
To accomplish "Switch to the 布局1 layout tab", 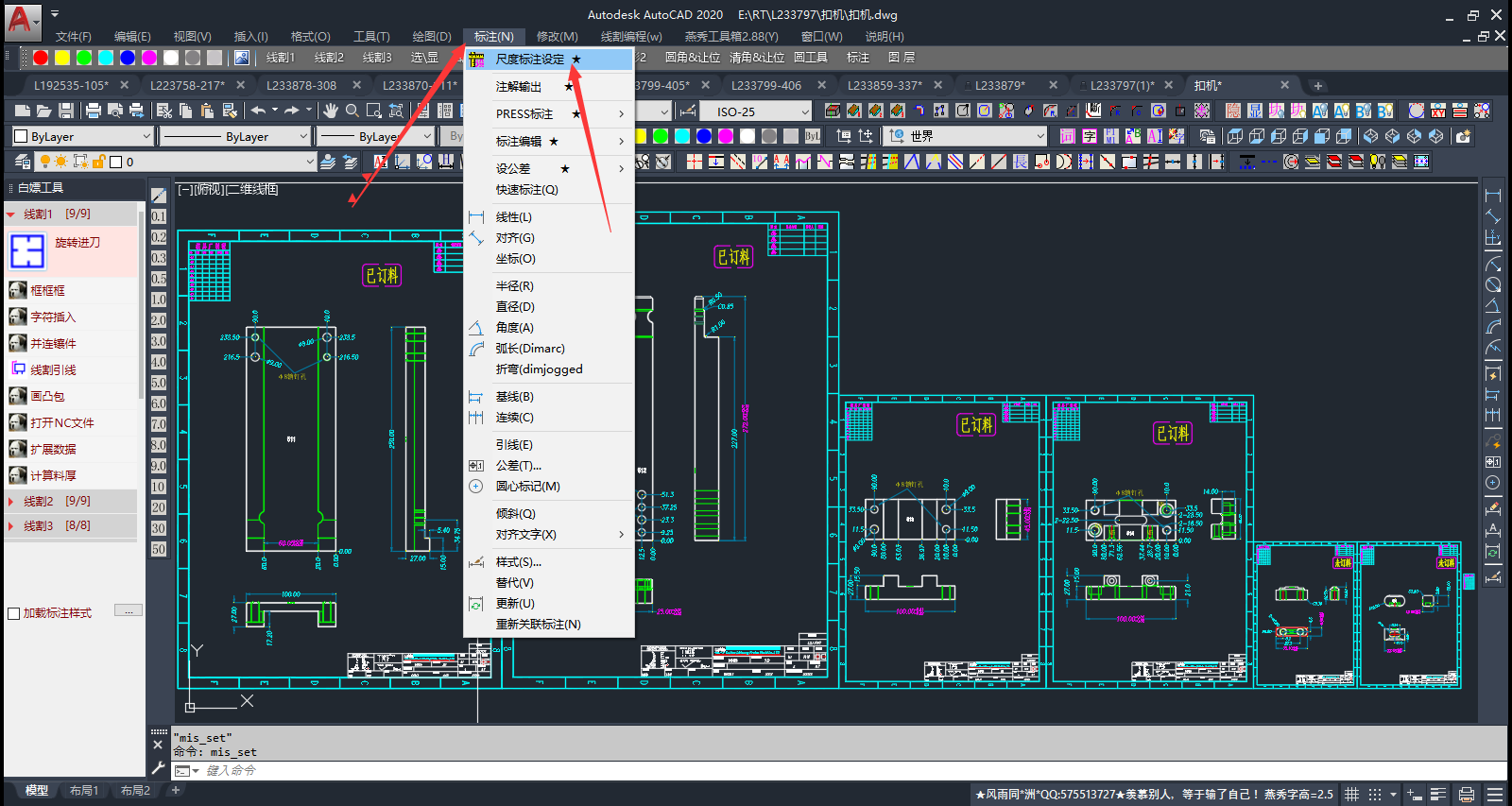I will pos(84,790).
